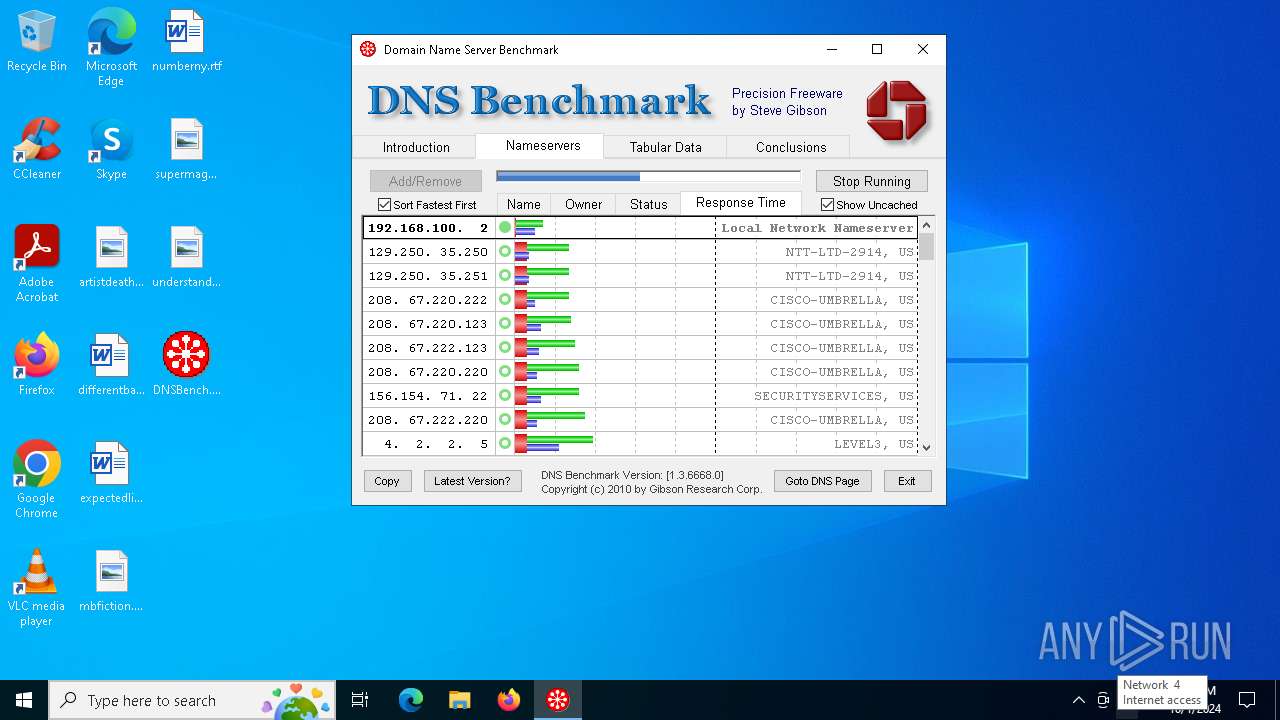Select nameserver row 208.67.220.222
Viewport: 1280px width, 720px height.
pos(640,300)
